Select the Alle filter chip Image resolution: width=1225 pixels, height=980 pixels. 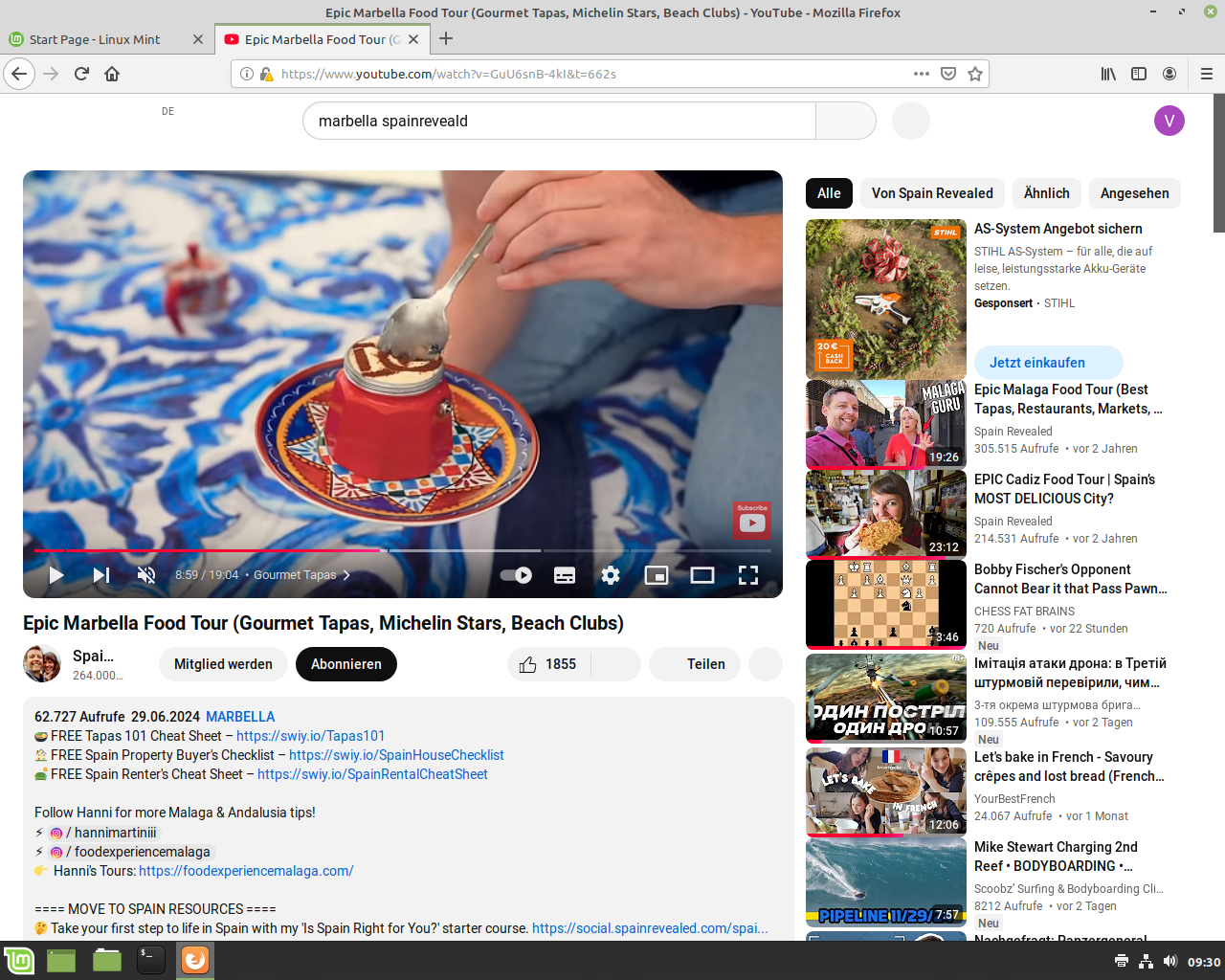[829, 193]
